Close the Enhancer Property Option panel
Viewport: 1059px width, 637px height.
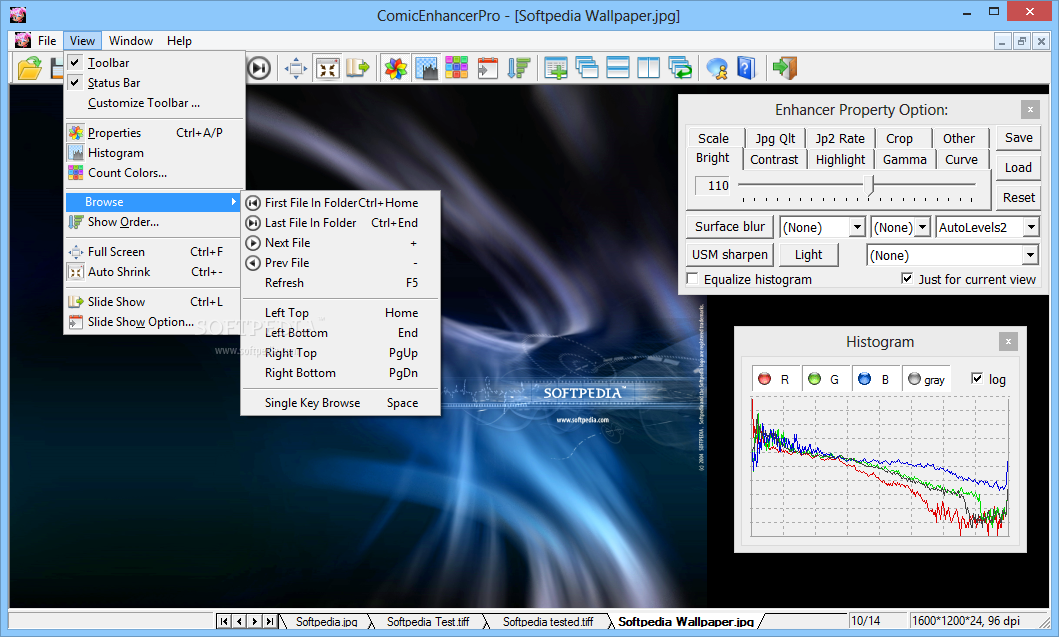1030,109
